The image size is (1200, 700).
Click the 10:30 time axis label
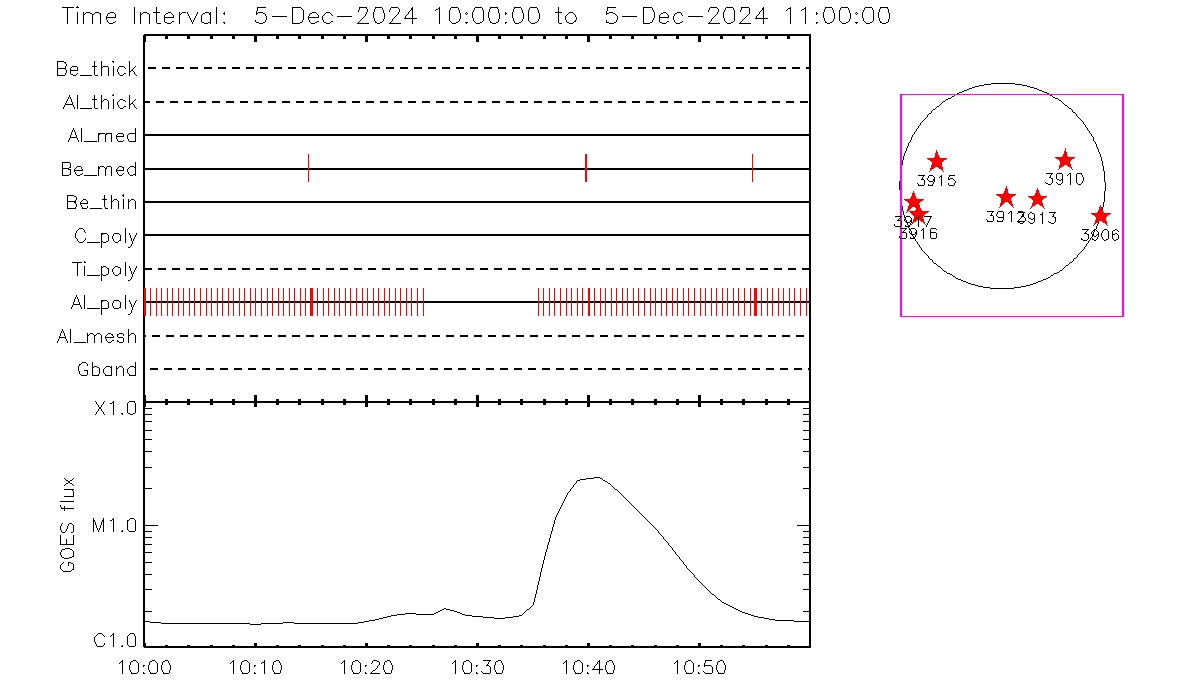(x=477, y=667)
